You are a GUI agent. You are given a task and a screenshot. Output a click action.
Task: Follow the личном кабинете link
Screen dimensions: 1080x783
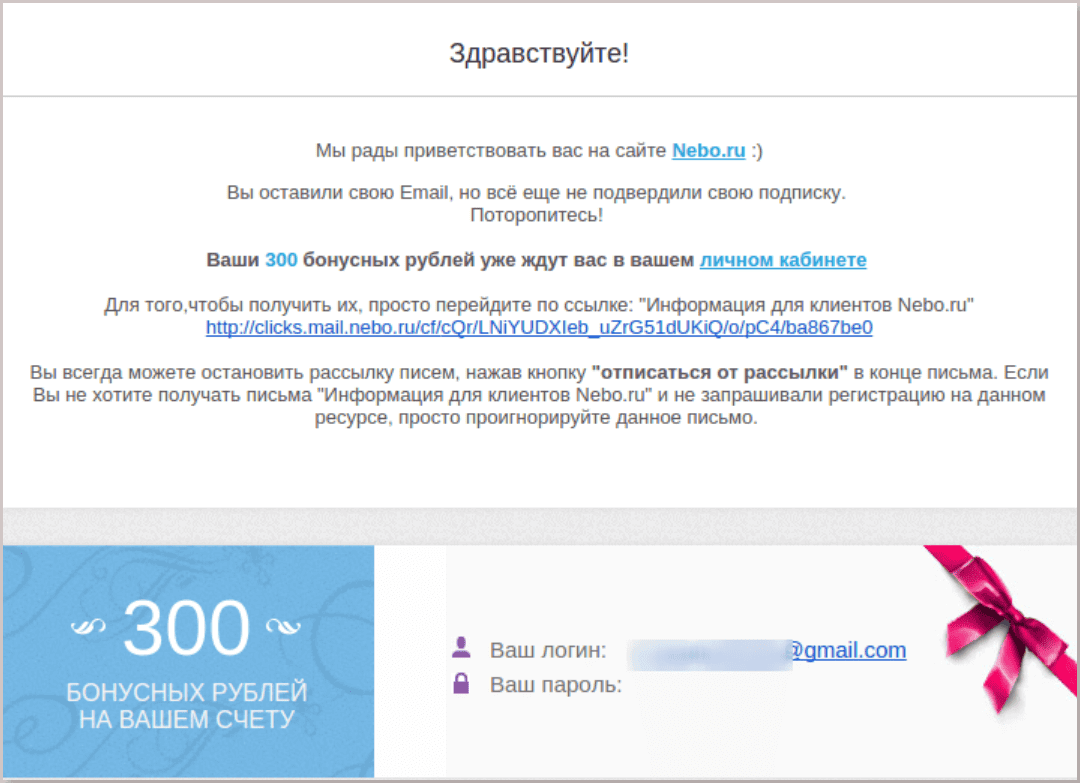[x=783, y=260]
